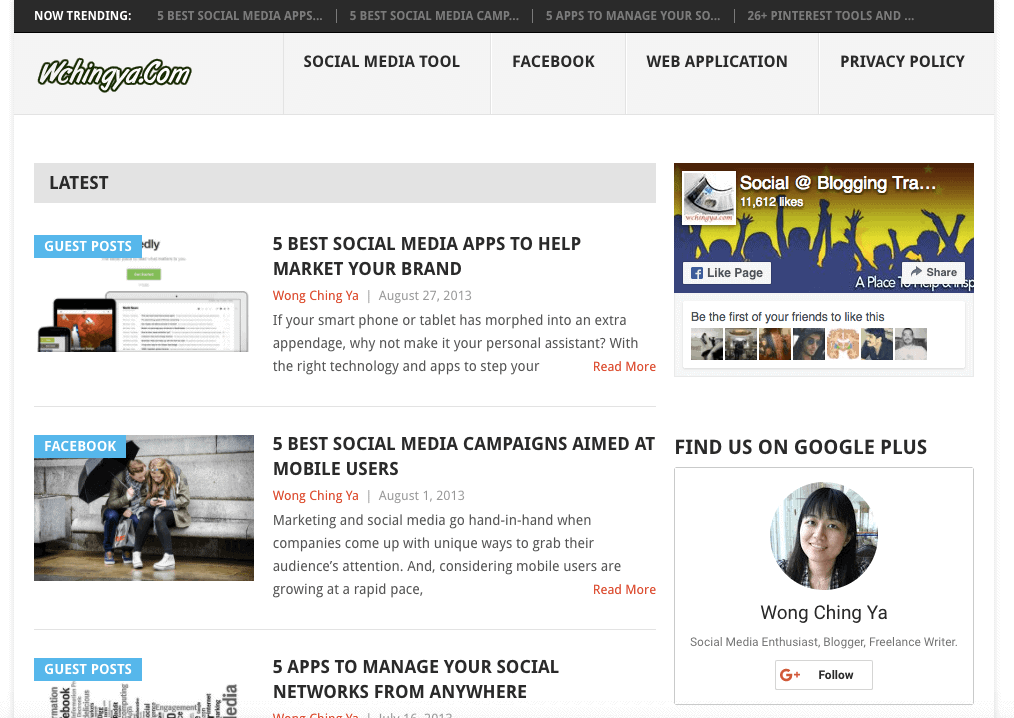This screenshot has height=718, width=1014.
Task: Open Facebook page profile picture thumbnail
Action: coord(709,198)
